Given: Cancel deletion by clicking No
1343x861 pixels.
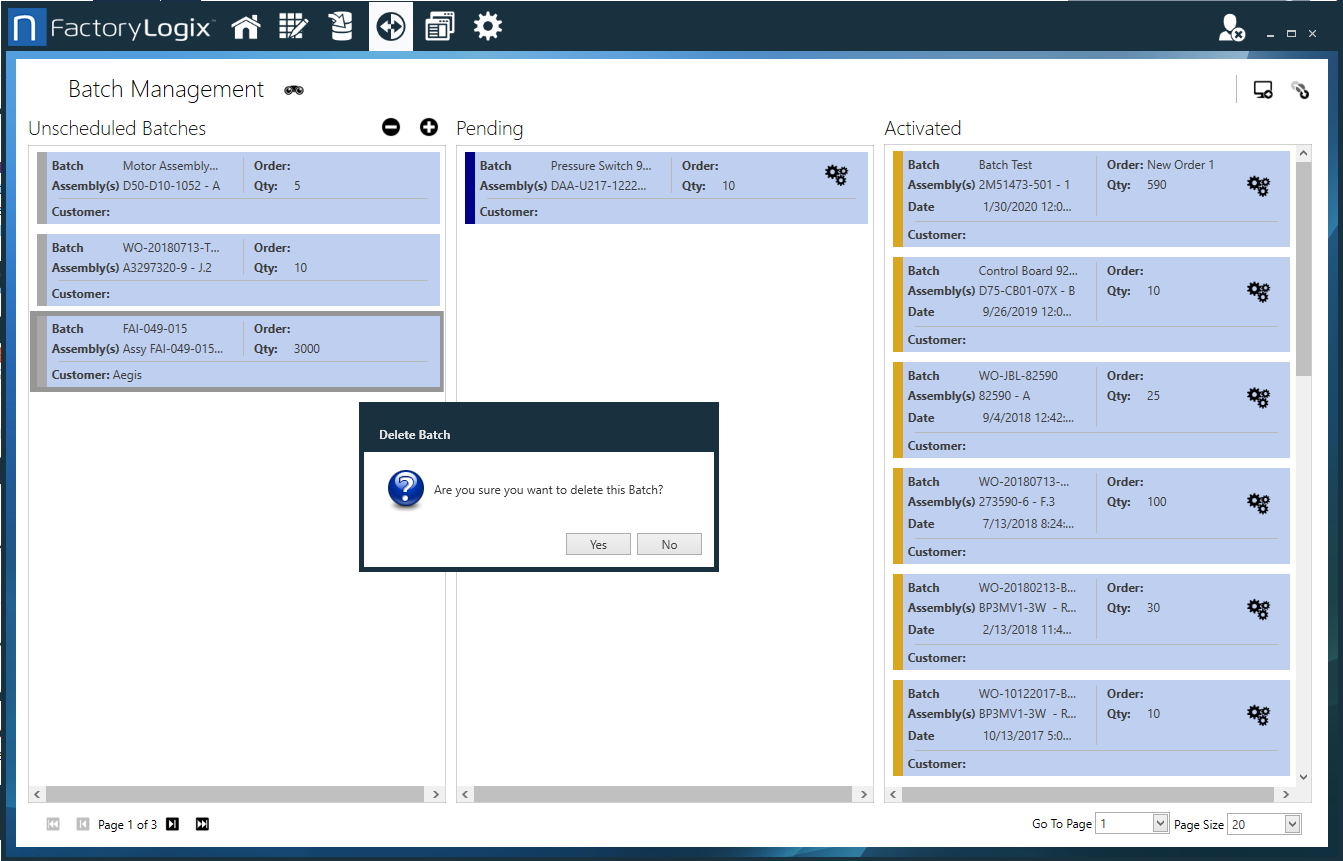Looking at the screenshot, I should [x=669, y=544].
